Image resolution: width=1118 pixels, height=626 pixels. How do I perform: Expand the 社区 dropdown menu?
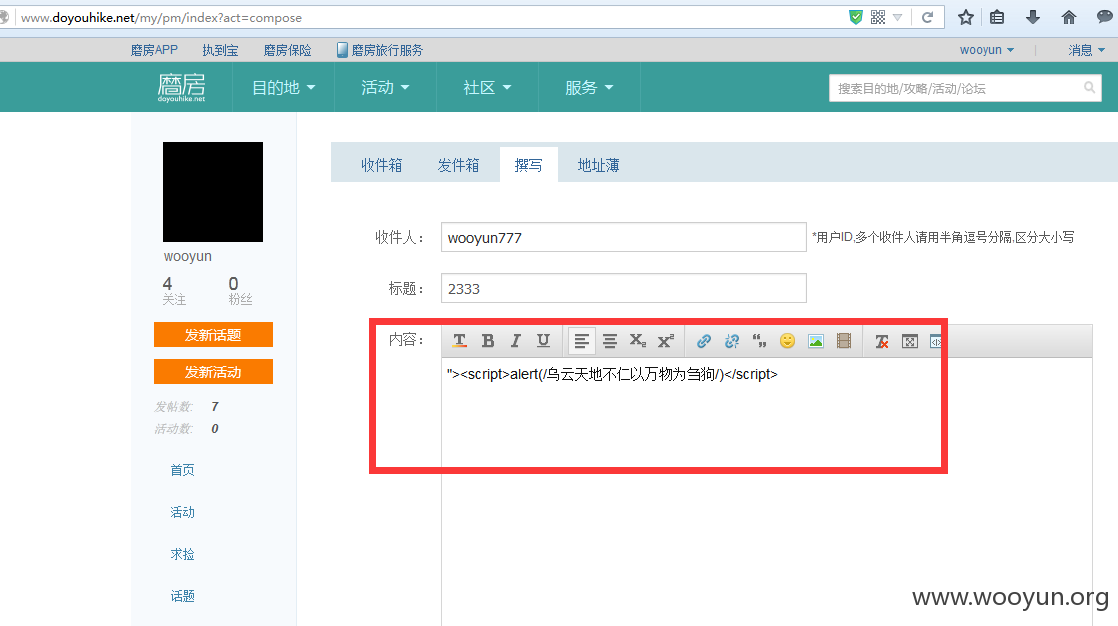click(x=487, y=88)
